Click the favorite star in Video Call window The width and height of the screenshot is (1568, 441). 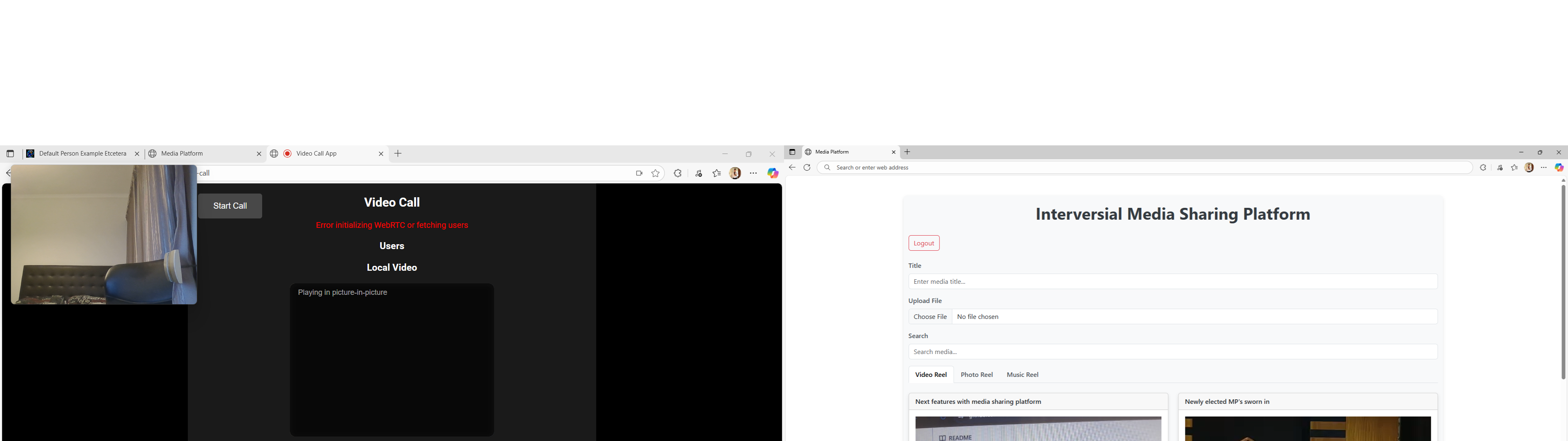click(x=655, y=174)
